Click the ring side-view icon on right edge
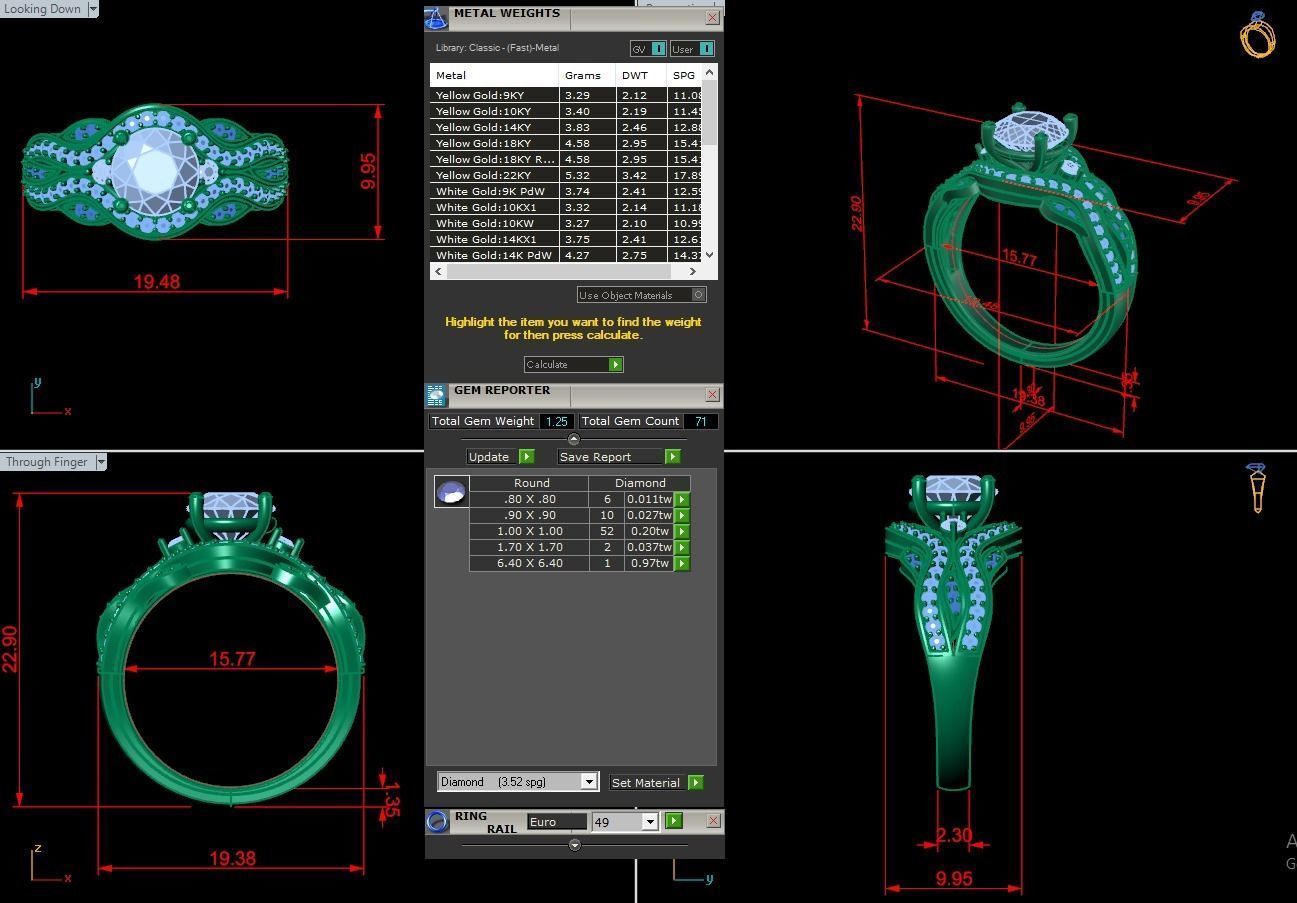 pyautogui.click(x=1257, y=487)
